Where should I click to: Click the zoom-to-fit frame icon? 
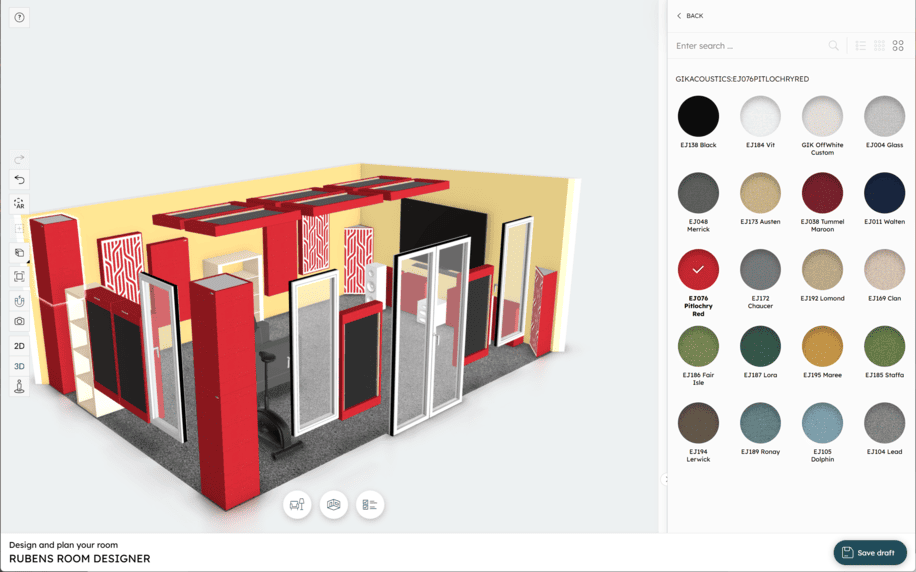pos(19,277)
